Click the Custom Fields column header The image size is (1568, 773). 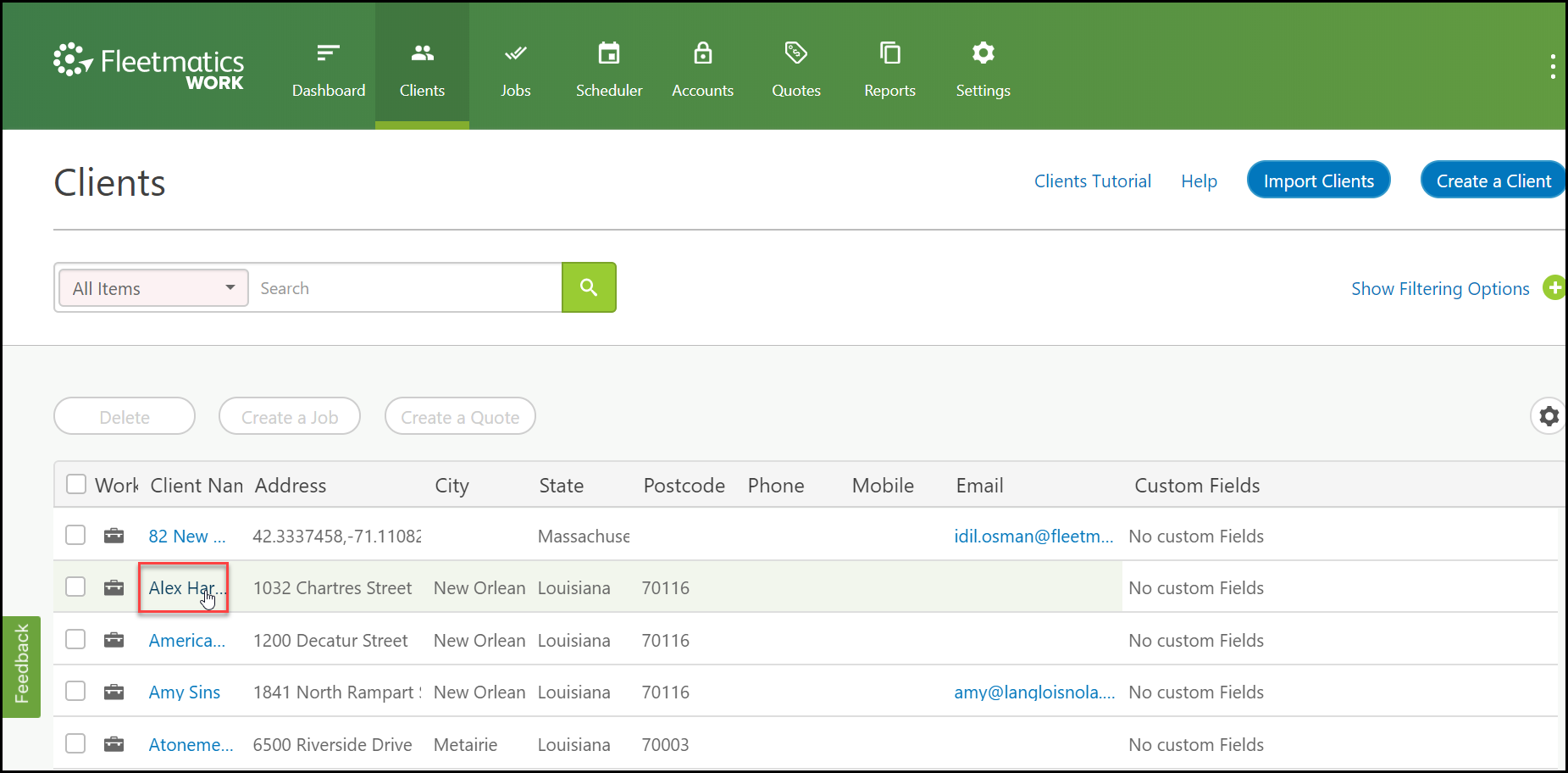(x=1197, y=485)
